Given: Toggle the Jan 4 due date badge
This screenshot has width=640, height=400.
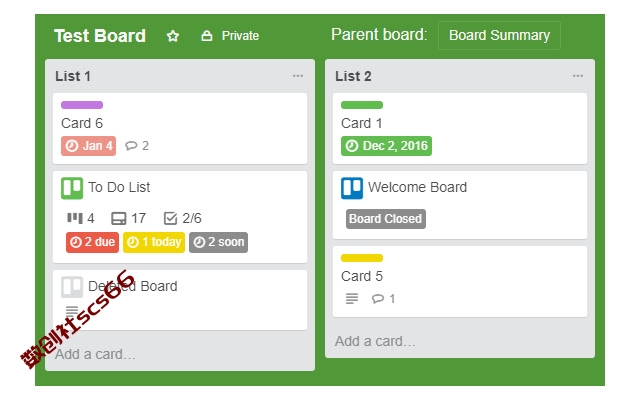Looking at the screenshot, I should click(89, 146).
